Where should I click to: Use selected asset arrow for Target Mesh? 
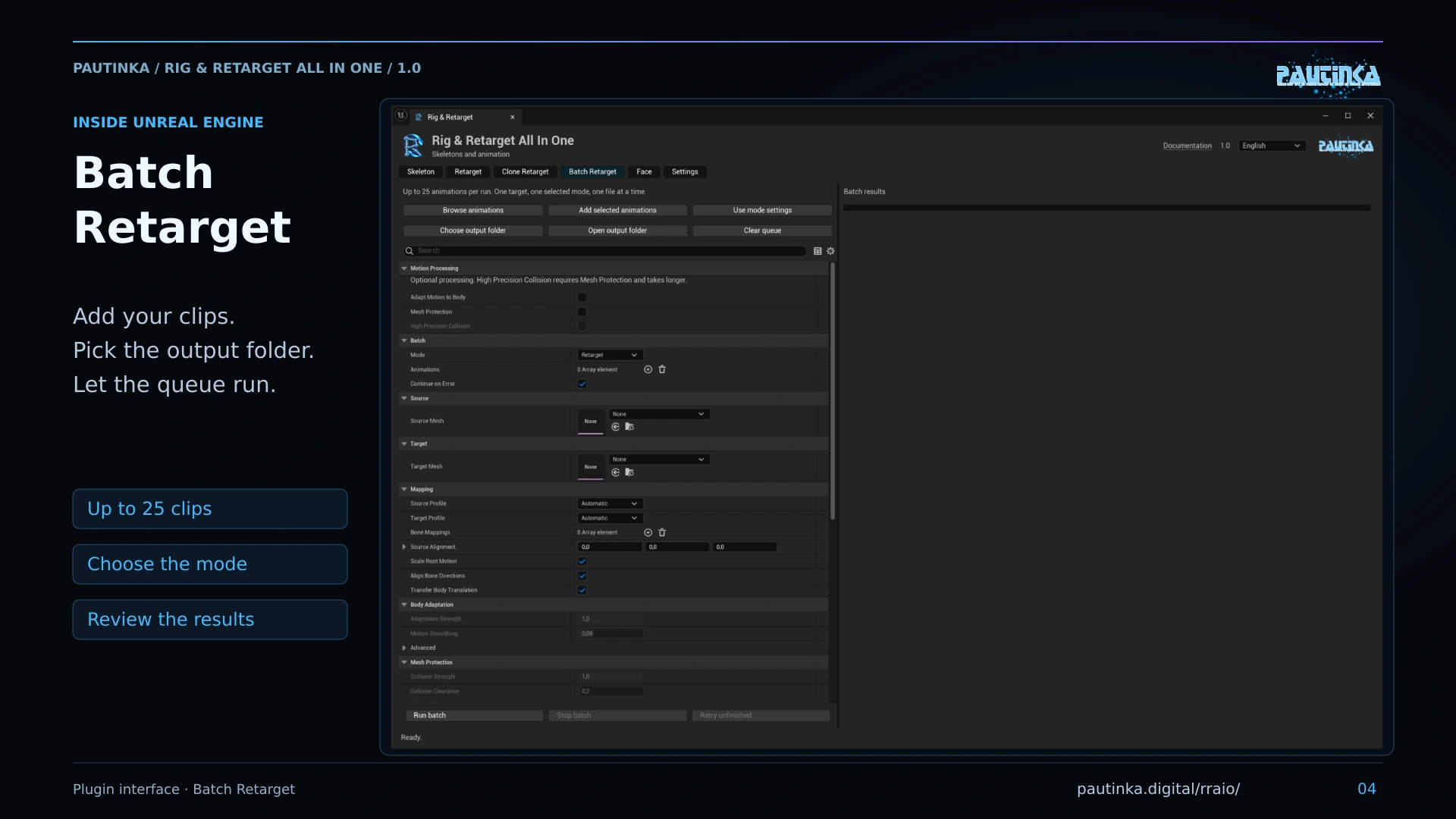(616, 472)
